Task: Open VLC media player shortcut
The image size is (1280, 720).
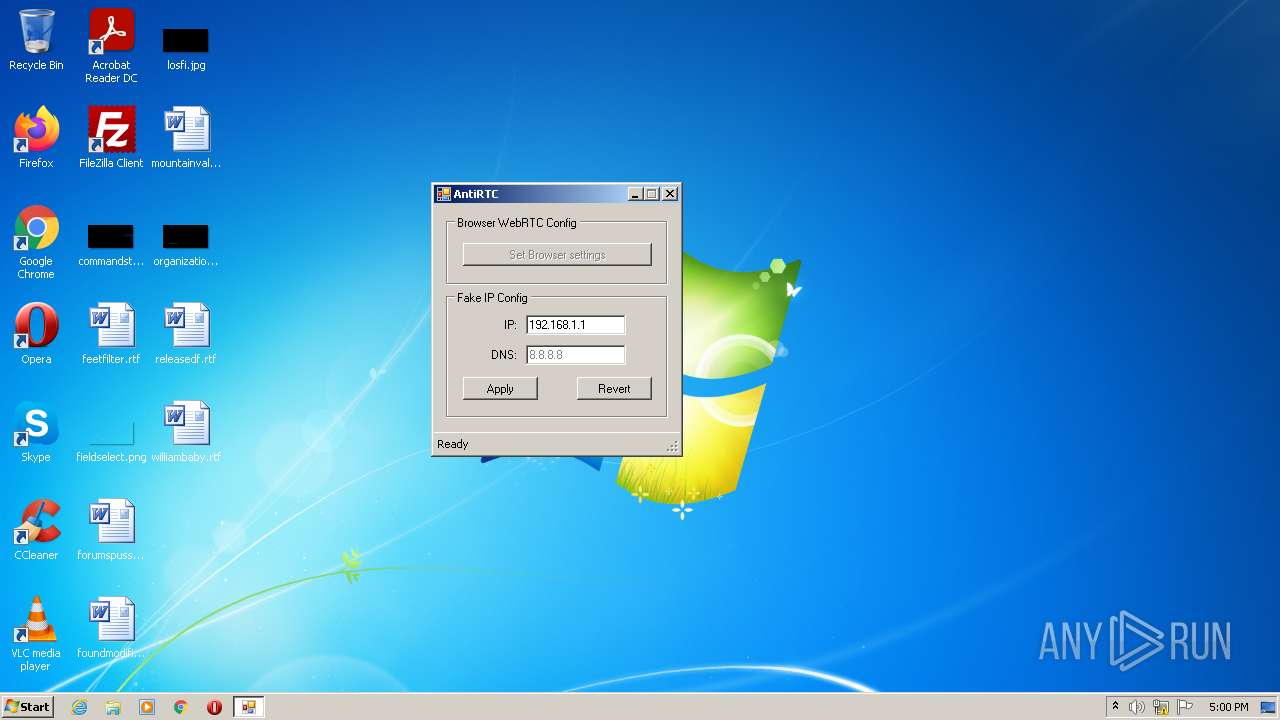Action: [36, 634]
